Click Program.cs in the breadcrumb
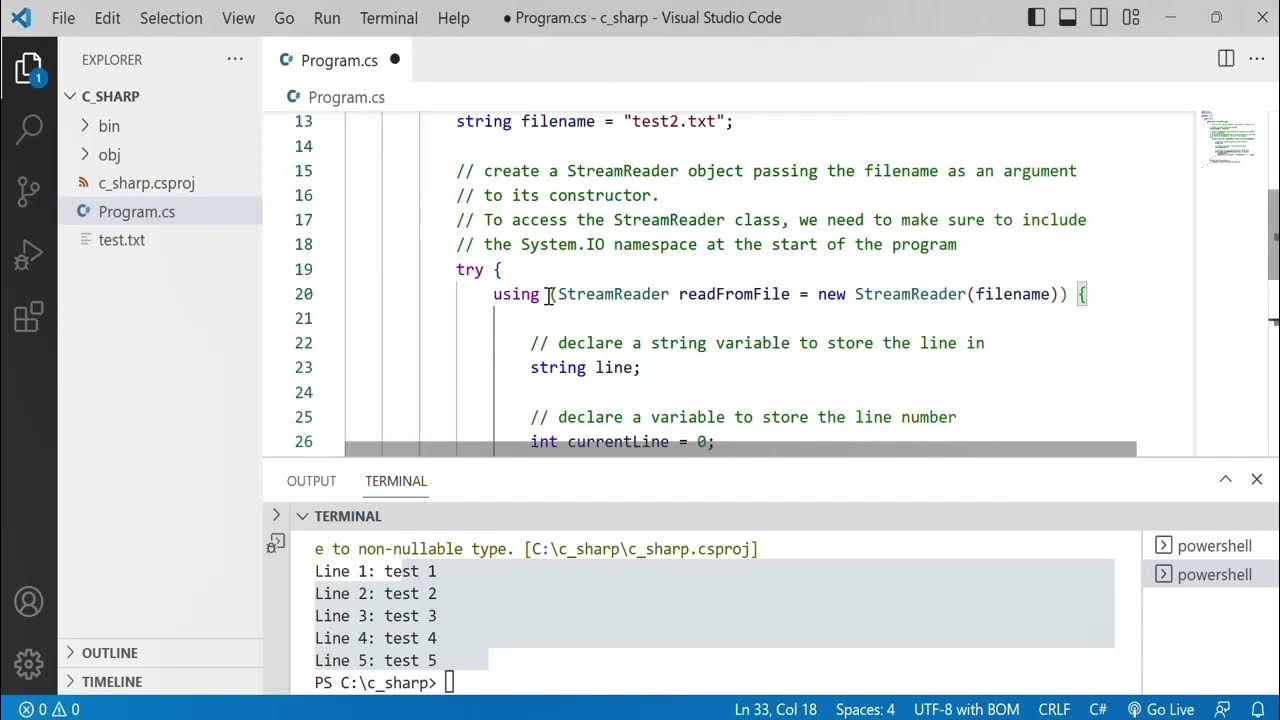 [x=346, y=97]
